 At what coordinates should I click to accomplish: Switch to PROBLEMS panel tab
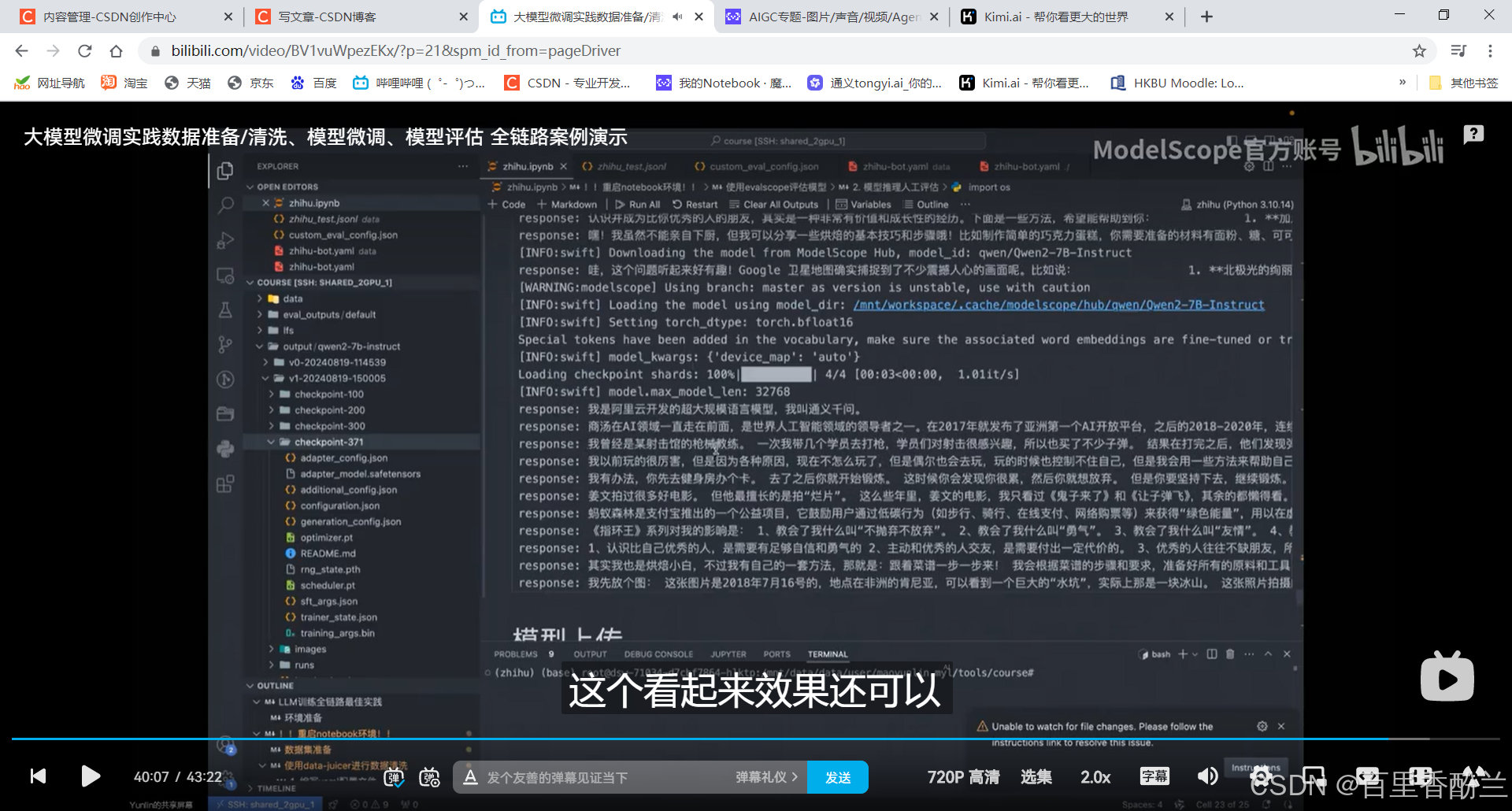point(516,654)
